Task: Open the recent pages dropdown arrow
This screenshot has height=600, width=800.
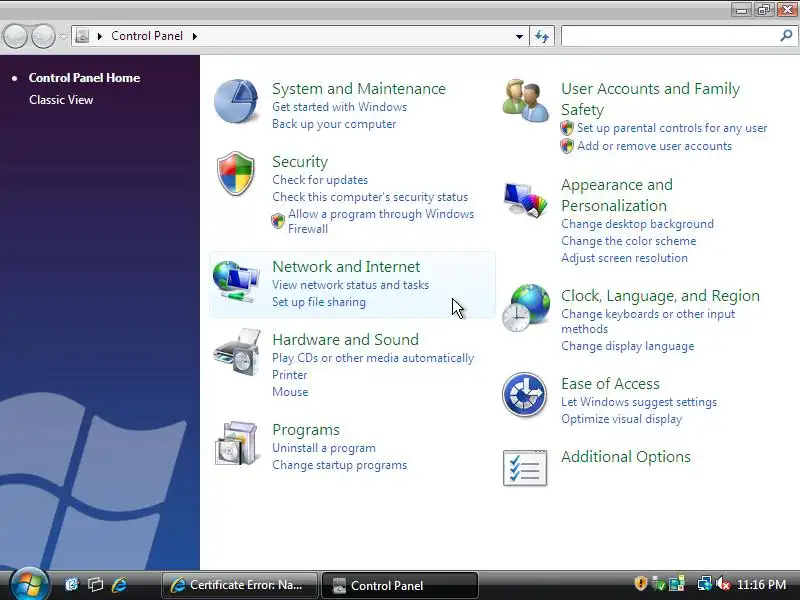Action: coord(63,37)
